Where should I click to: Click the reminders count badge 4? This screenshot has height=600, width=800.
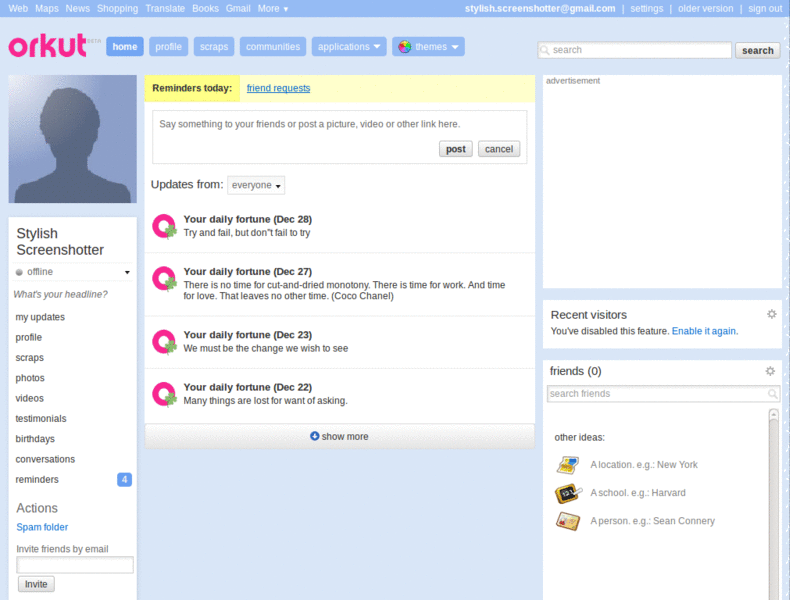tap(124, 480)
